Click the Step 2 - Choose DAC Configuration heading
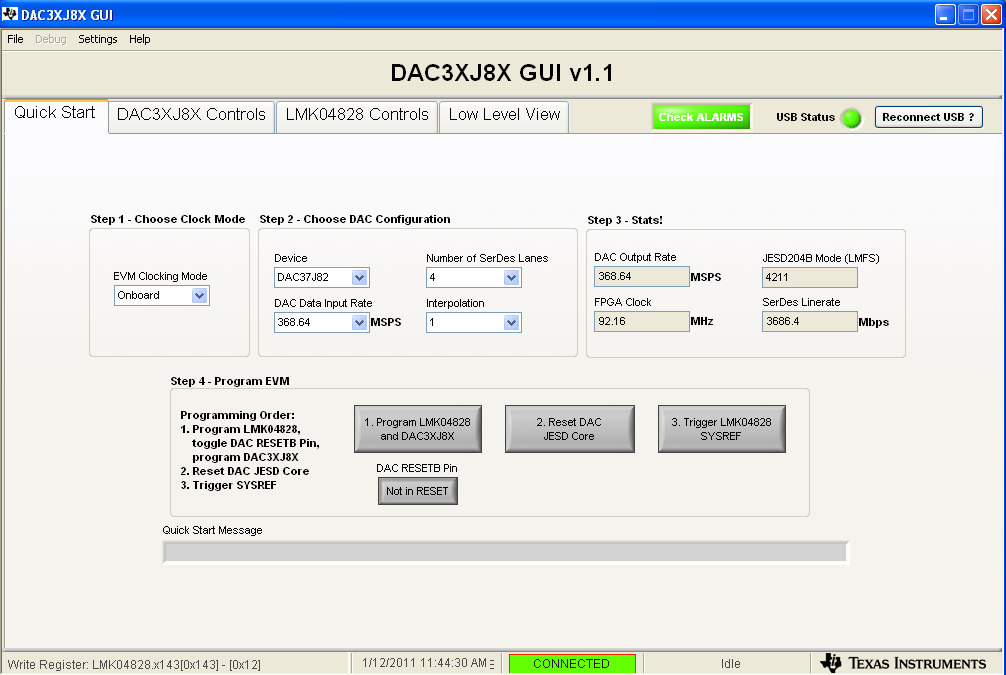 pos(355,219)
